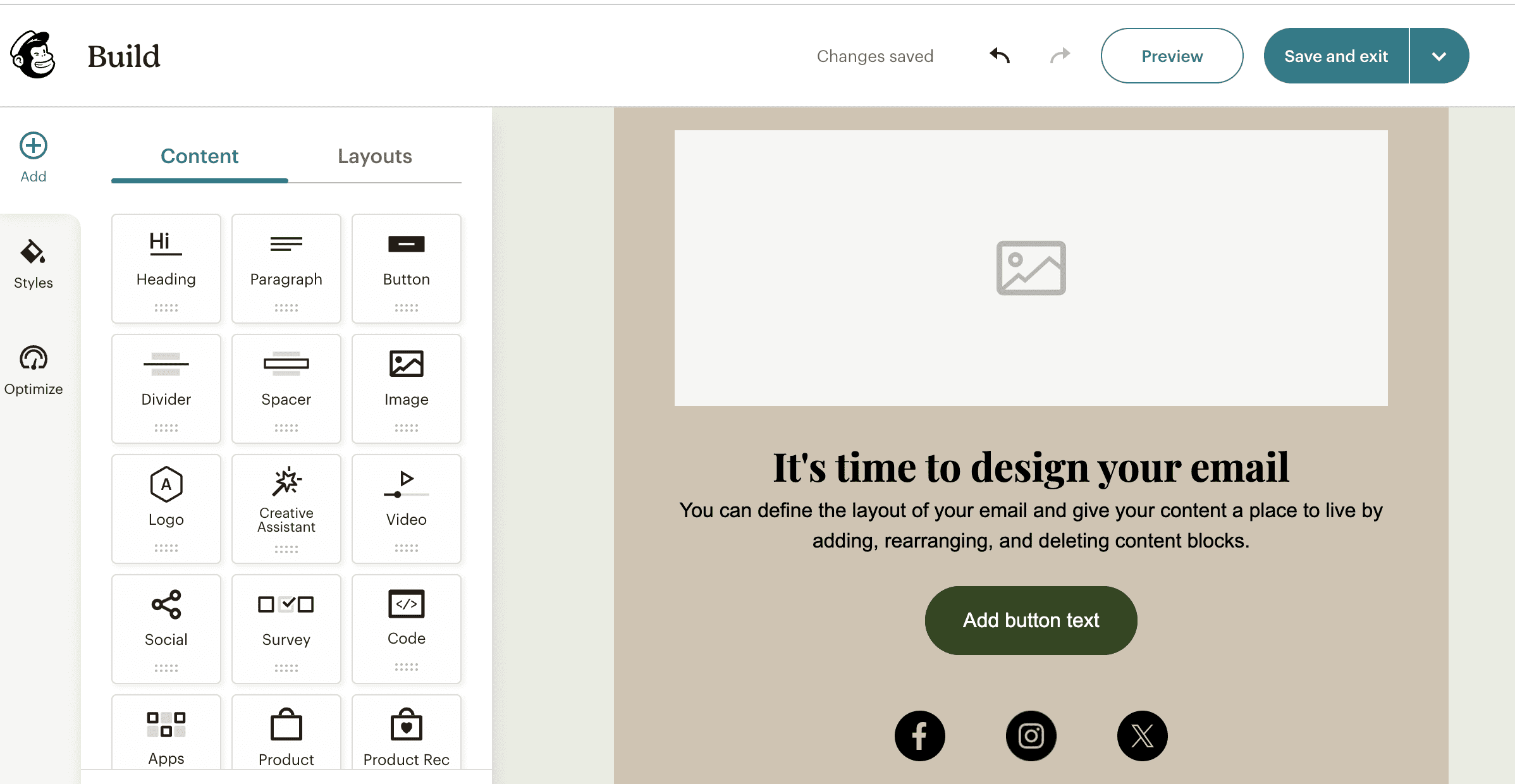
Task: Click the Facebook social icon
Action: 920,735
